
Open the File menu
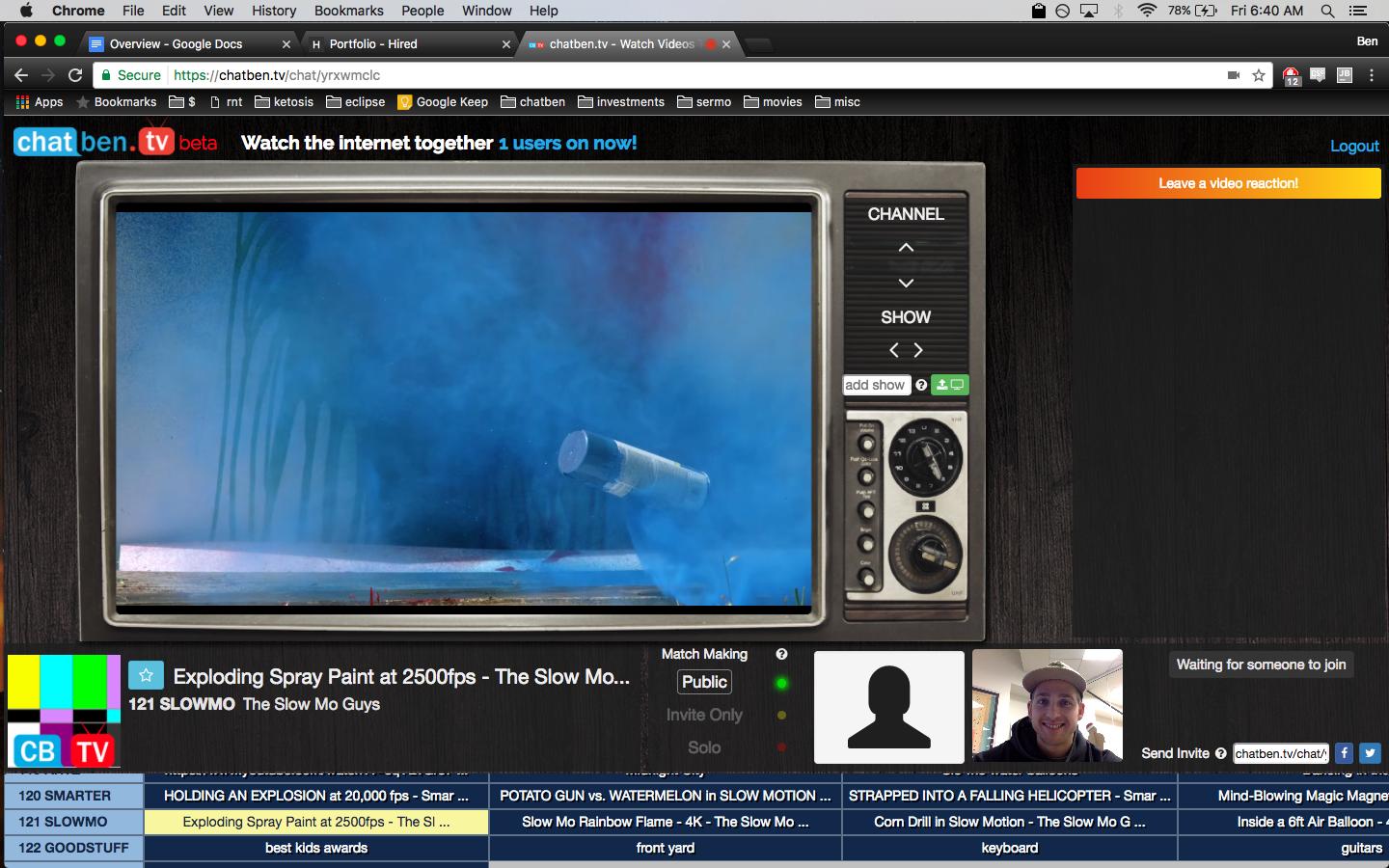[x=133, y=11]
